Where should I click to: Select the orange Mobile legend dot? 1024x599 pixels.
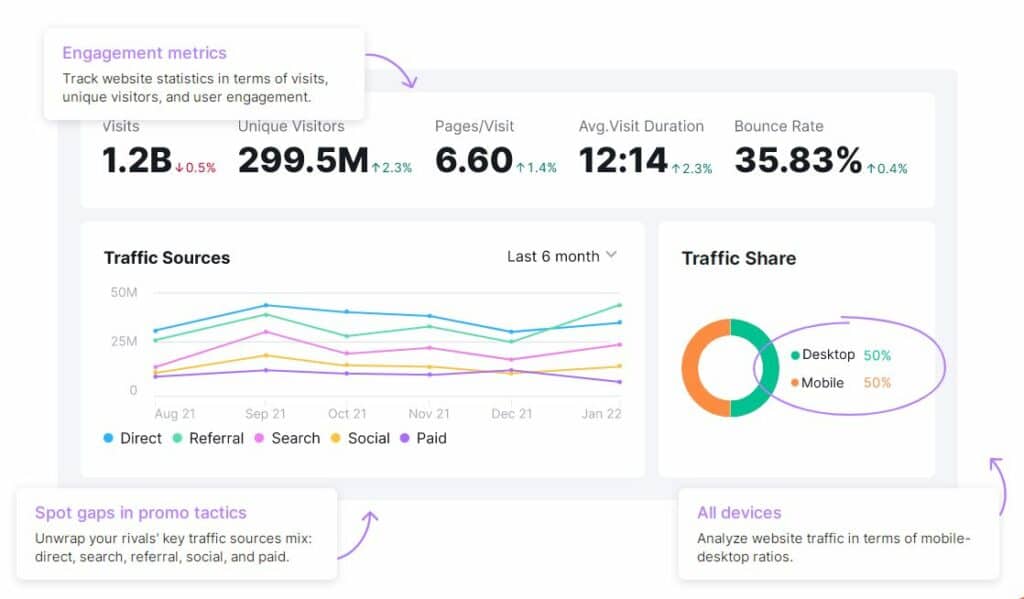pyautogui.click(x=795, y=383)
